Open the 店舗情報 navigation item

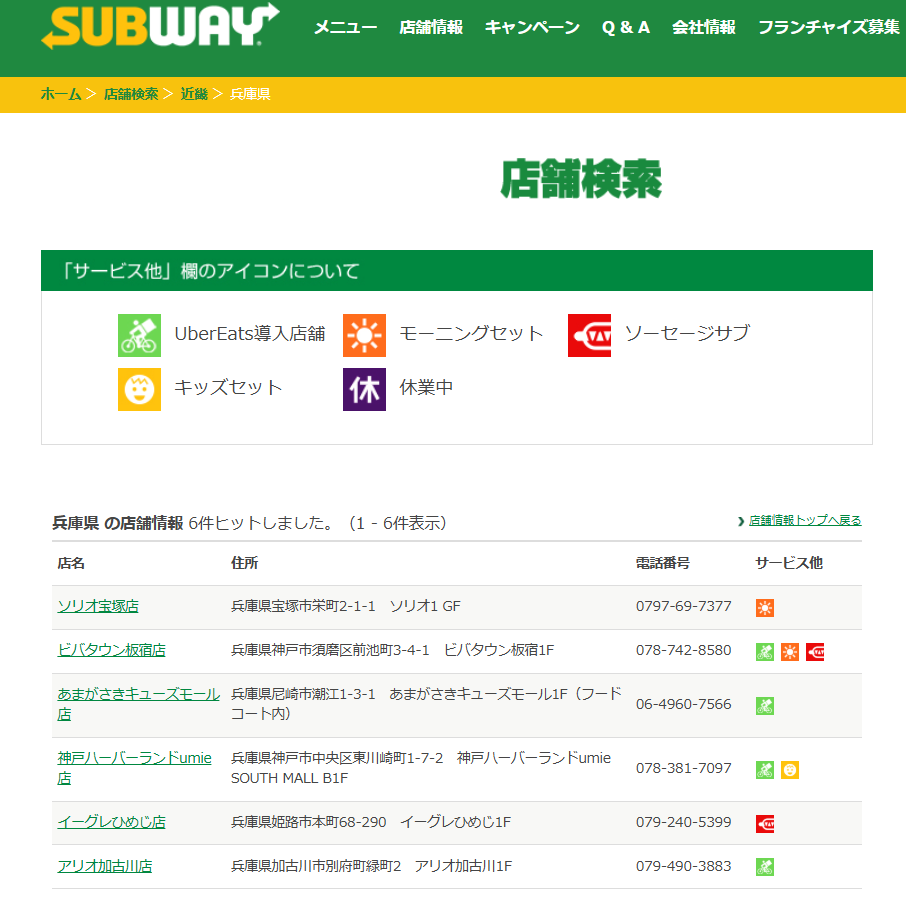pyautogui.click(x=431, y=27)
